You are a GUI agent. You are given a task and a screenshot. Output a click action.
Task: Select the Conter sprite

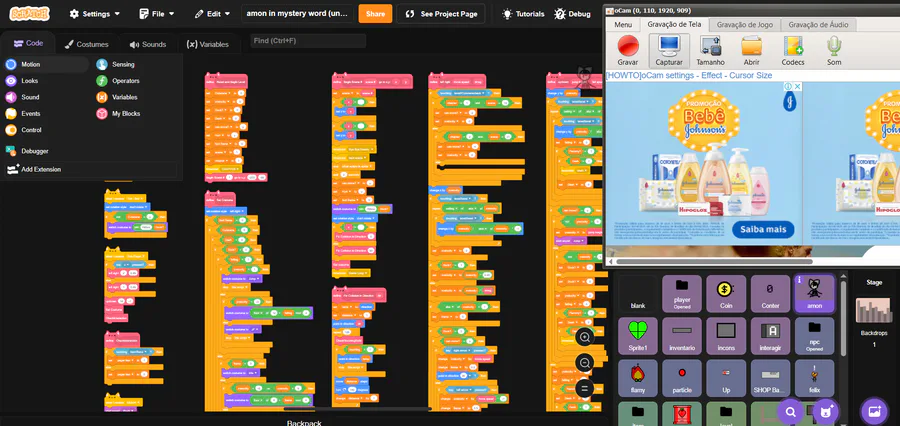coord(770,293)
